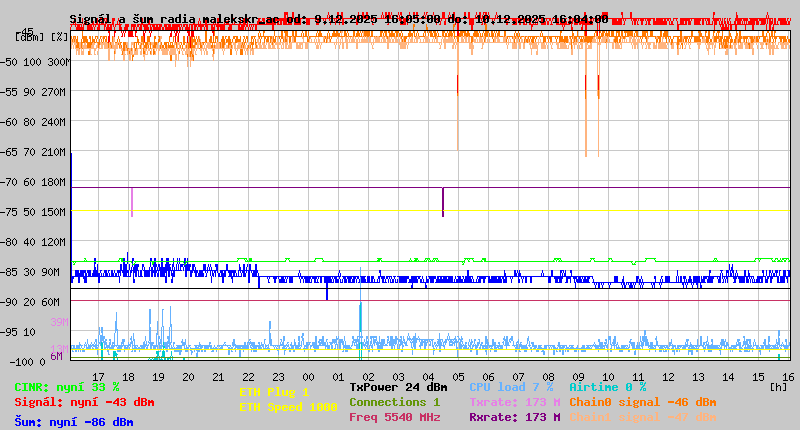
Task: Click the 'Freq 5540 MHz' legend label
Action: tap(394, 417)
